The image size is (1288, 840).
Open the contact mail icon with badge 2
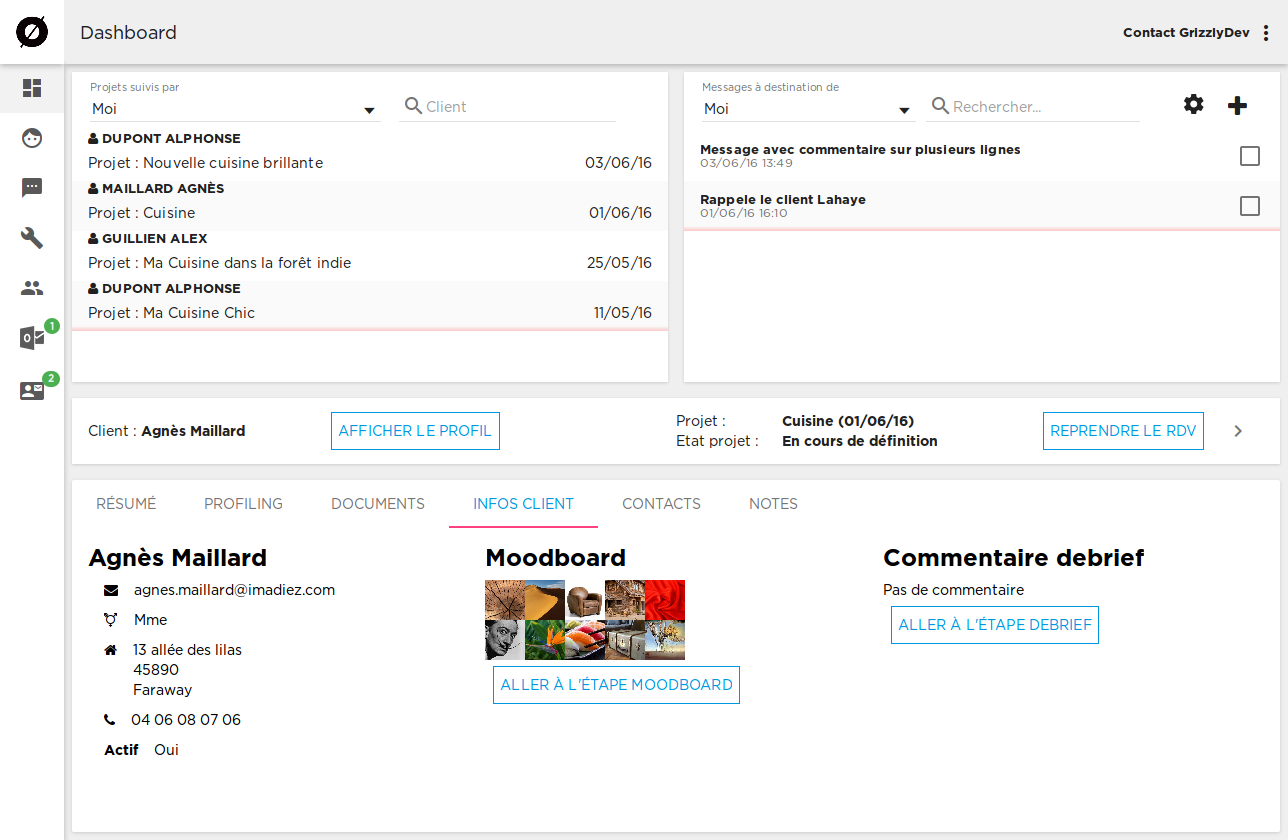tap(32, 391)
